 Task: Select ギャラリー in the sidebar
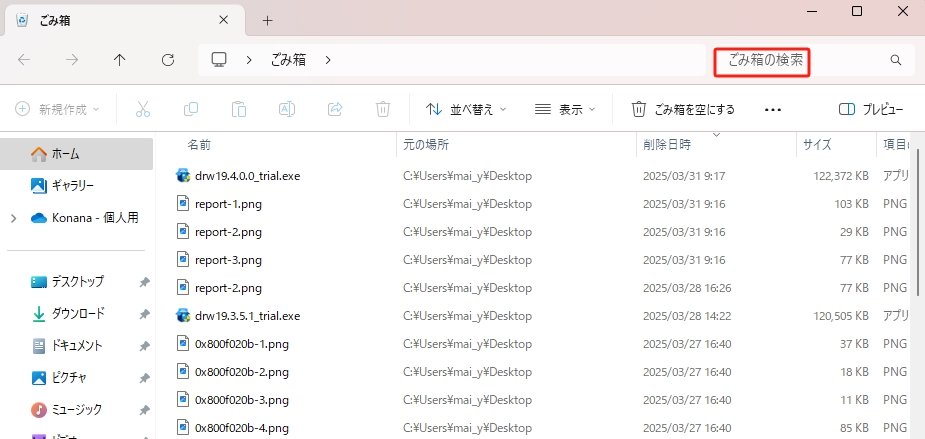72,185
